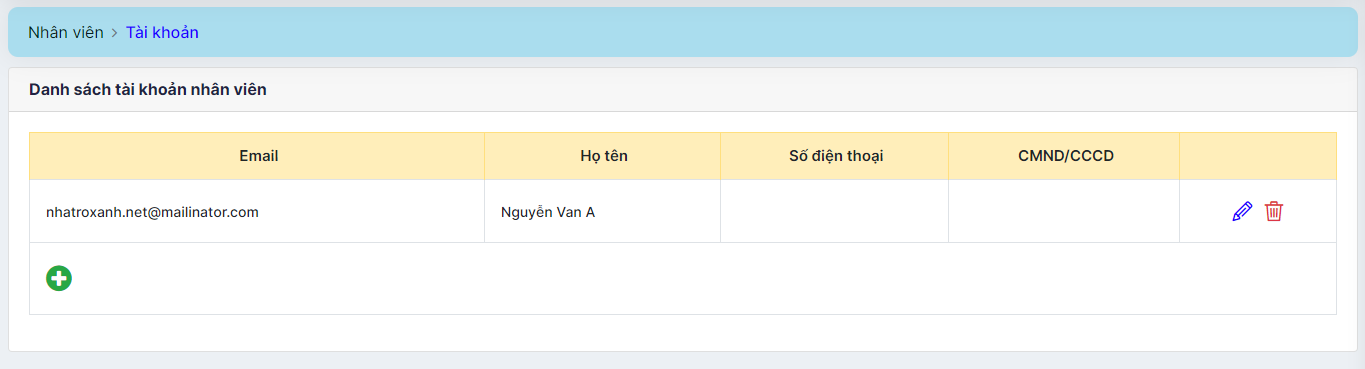Image resolution: width=1365 pixels, height=369 pixels.
Task: Click the red trash delete icon
Action: (x=1274, y=211)
